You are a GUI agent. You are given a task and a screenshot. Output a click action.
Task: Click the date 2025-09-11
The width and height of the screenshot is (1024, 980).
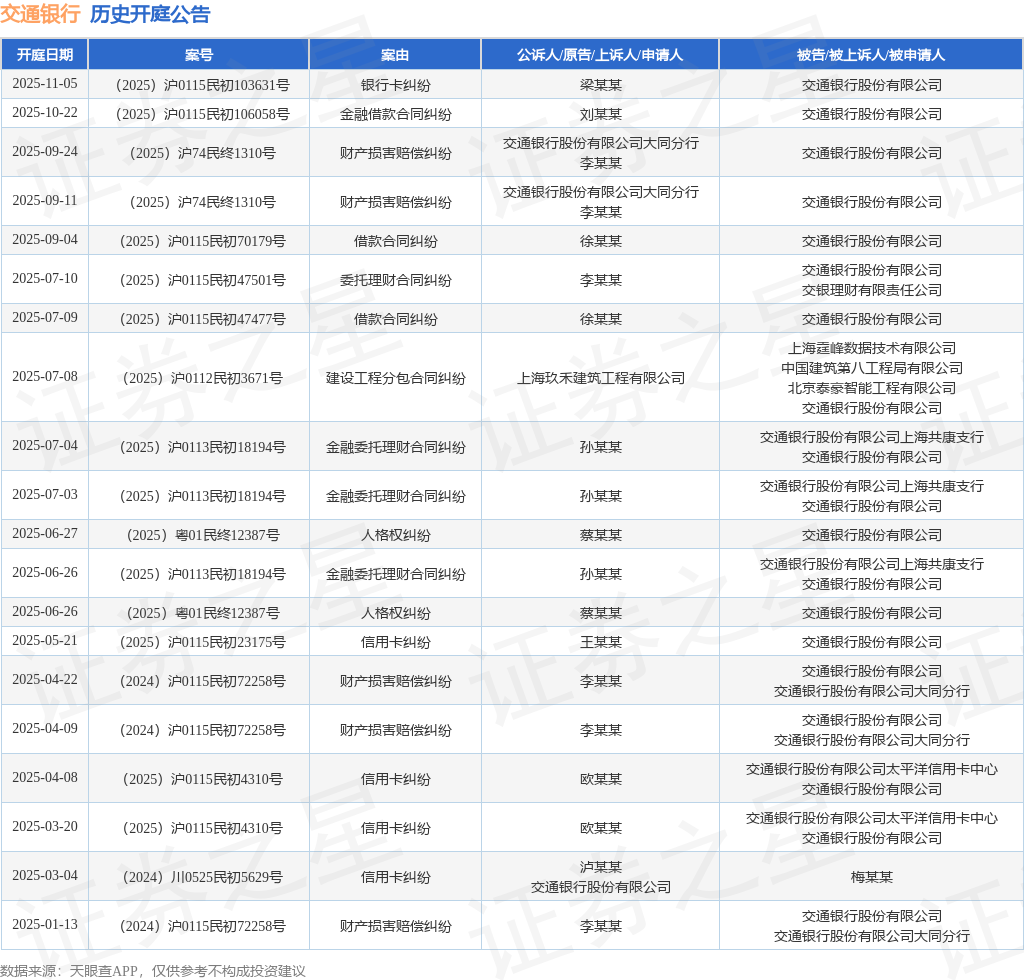tap(44, 200)
